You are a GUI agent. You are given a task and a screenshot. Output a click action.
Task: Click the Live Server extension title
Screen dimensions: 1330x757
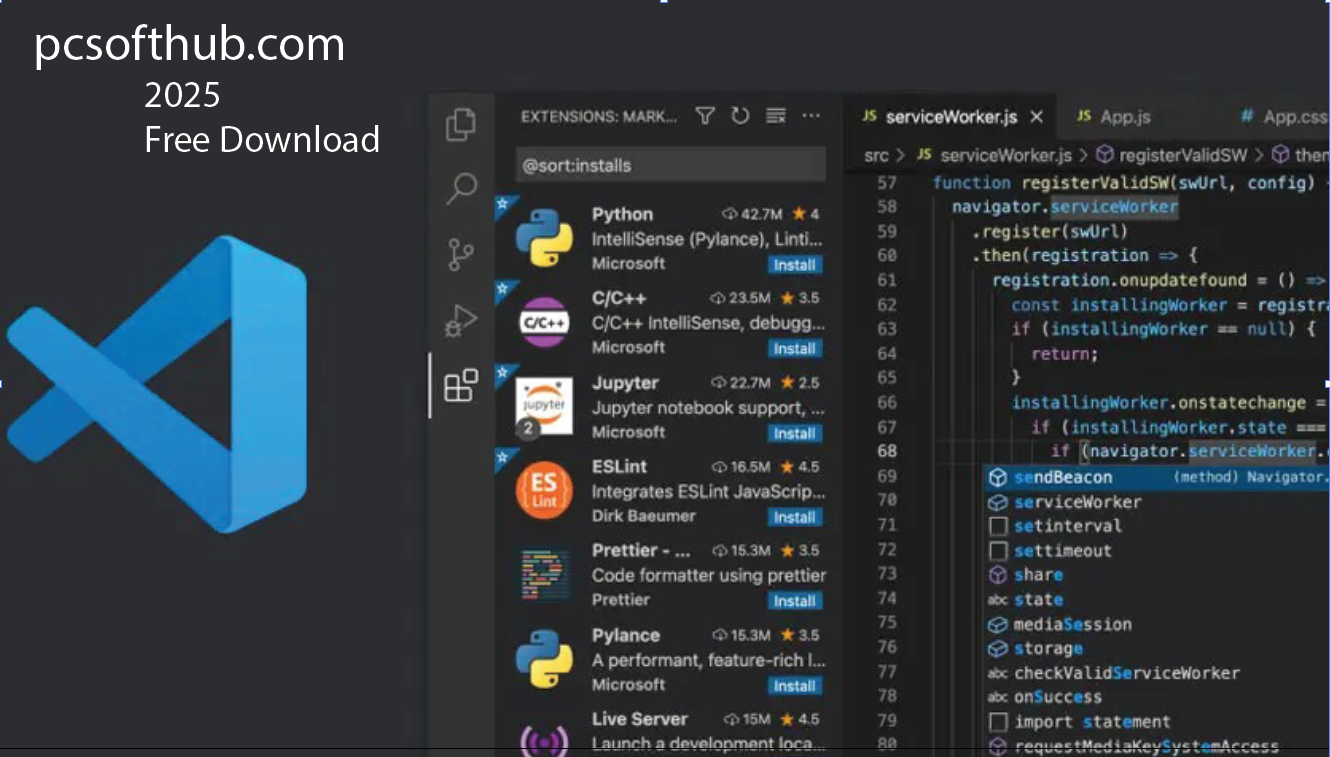(640, 719)
